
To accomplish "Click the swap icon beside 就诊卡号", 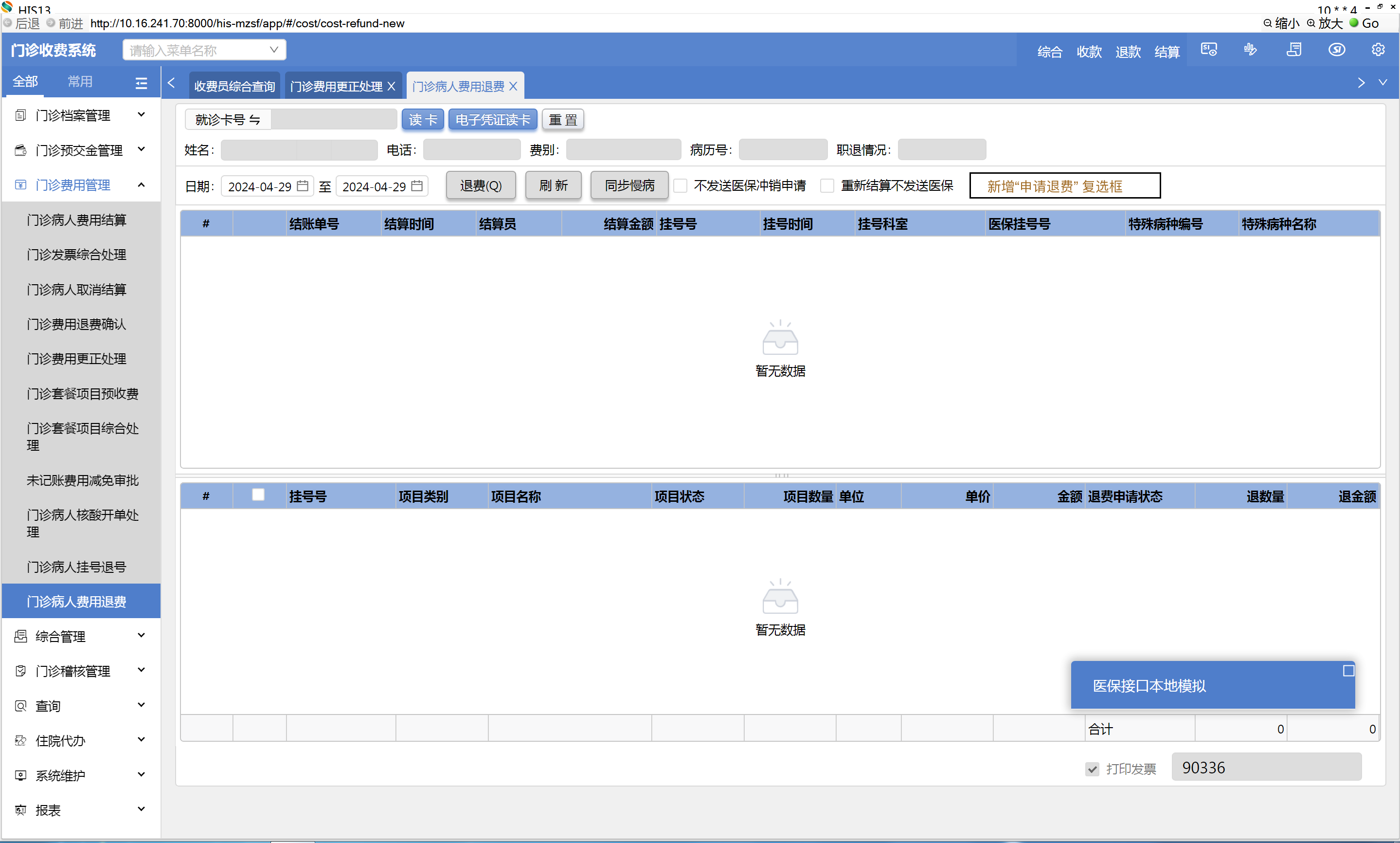I will point(255,120).
